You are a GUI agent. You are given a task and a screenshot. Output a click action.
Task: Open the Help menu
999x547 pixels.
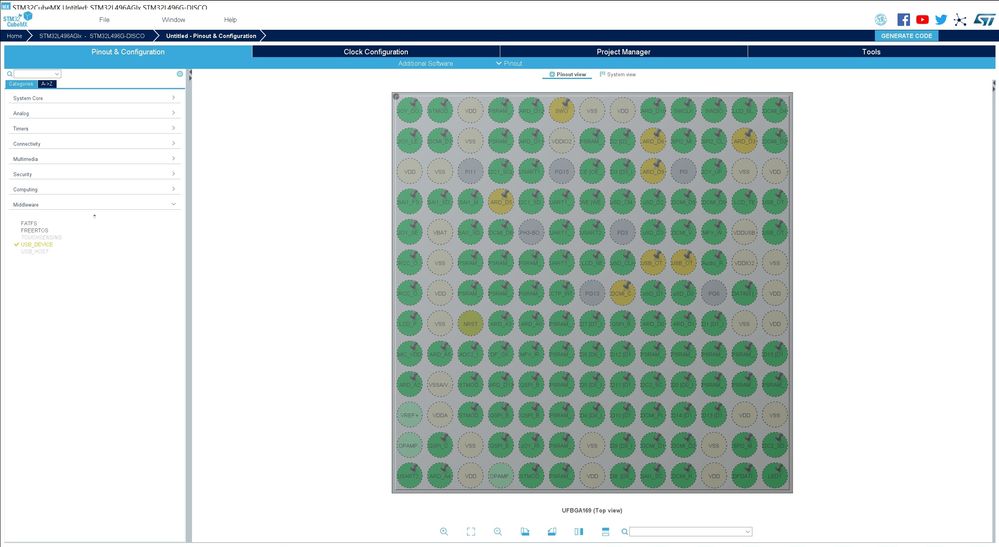(230, 20)
